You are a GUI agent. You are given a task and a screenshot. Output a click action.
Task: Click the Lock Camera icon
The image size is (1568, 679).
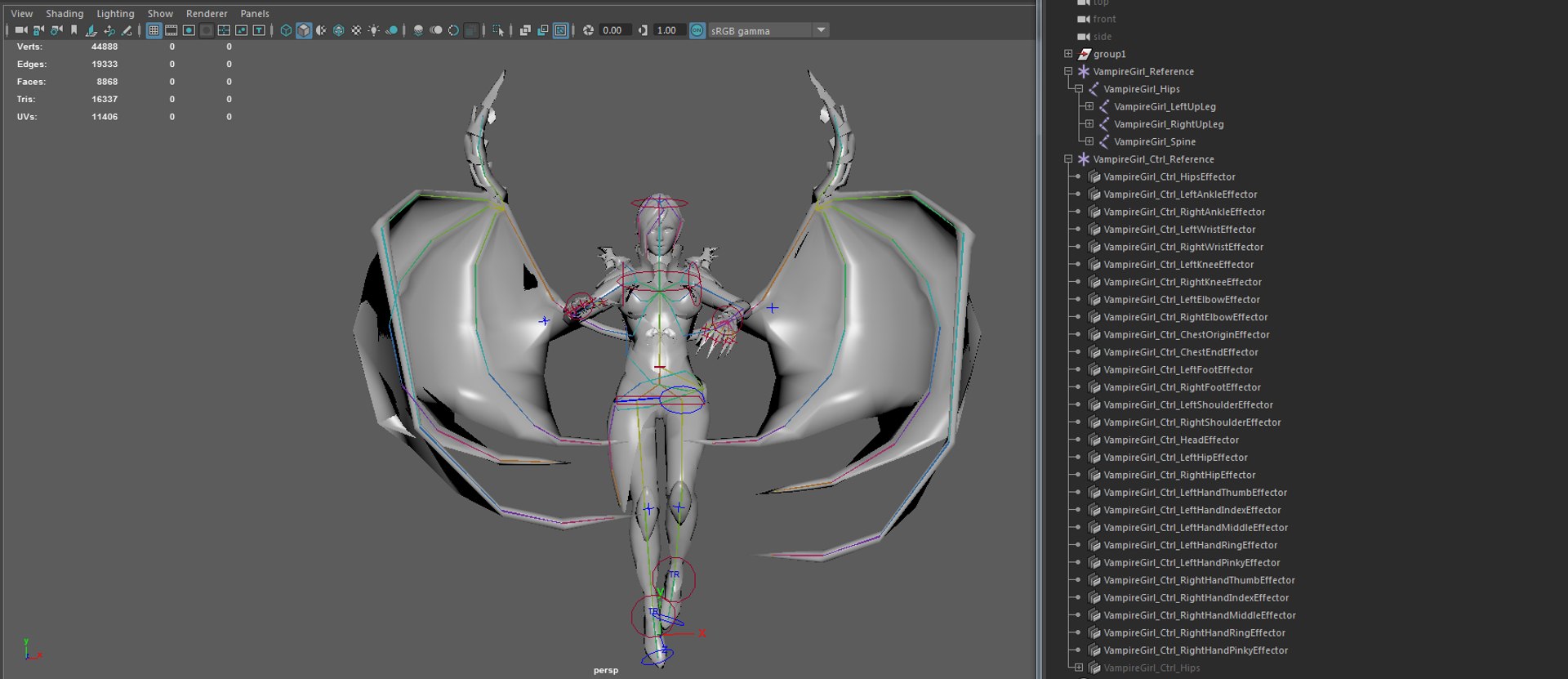(x=38, y=30)
